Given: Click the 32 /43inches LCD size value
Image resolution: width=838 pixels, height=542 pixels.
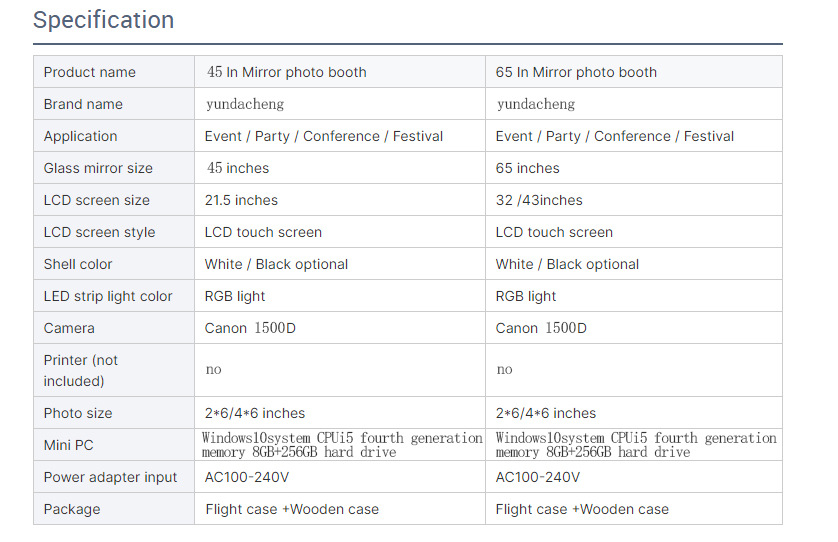Looking at the screenshot, I should [539, 200].
